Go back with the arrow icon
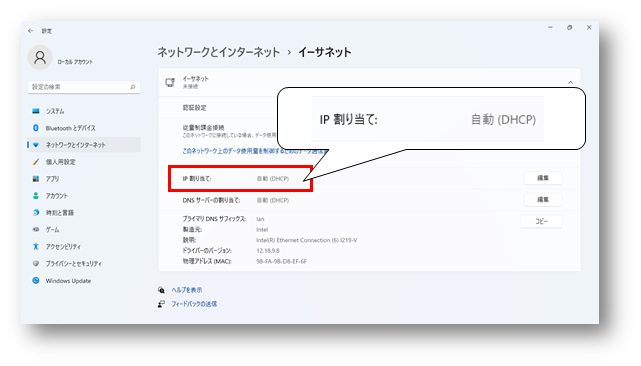 31,31
